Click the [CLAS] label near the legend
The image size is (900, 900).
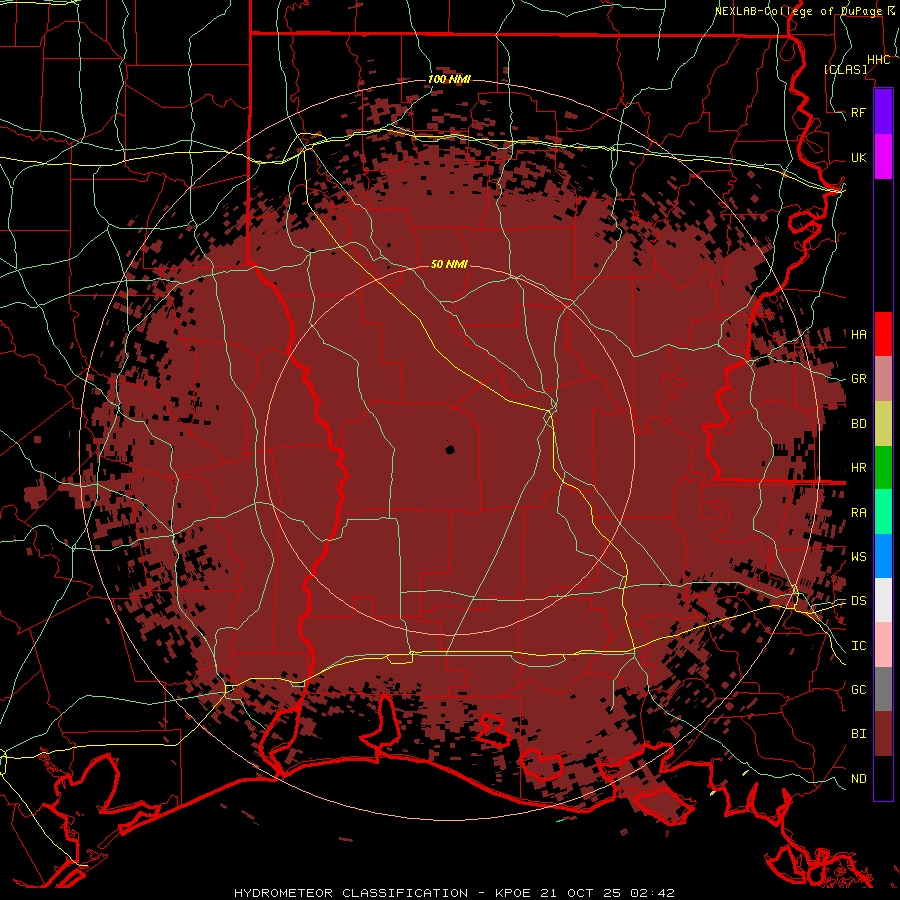[x=845, y=69]
